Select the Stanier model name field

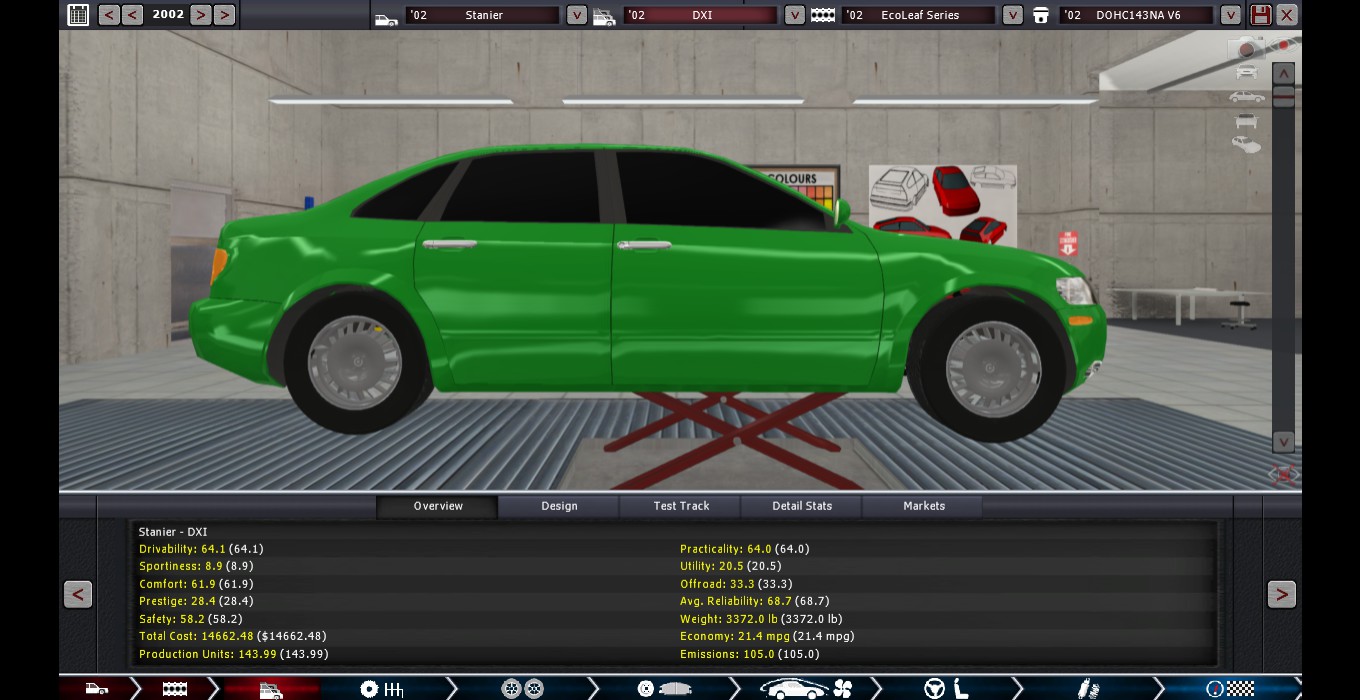click(x=483, y=16)
